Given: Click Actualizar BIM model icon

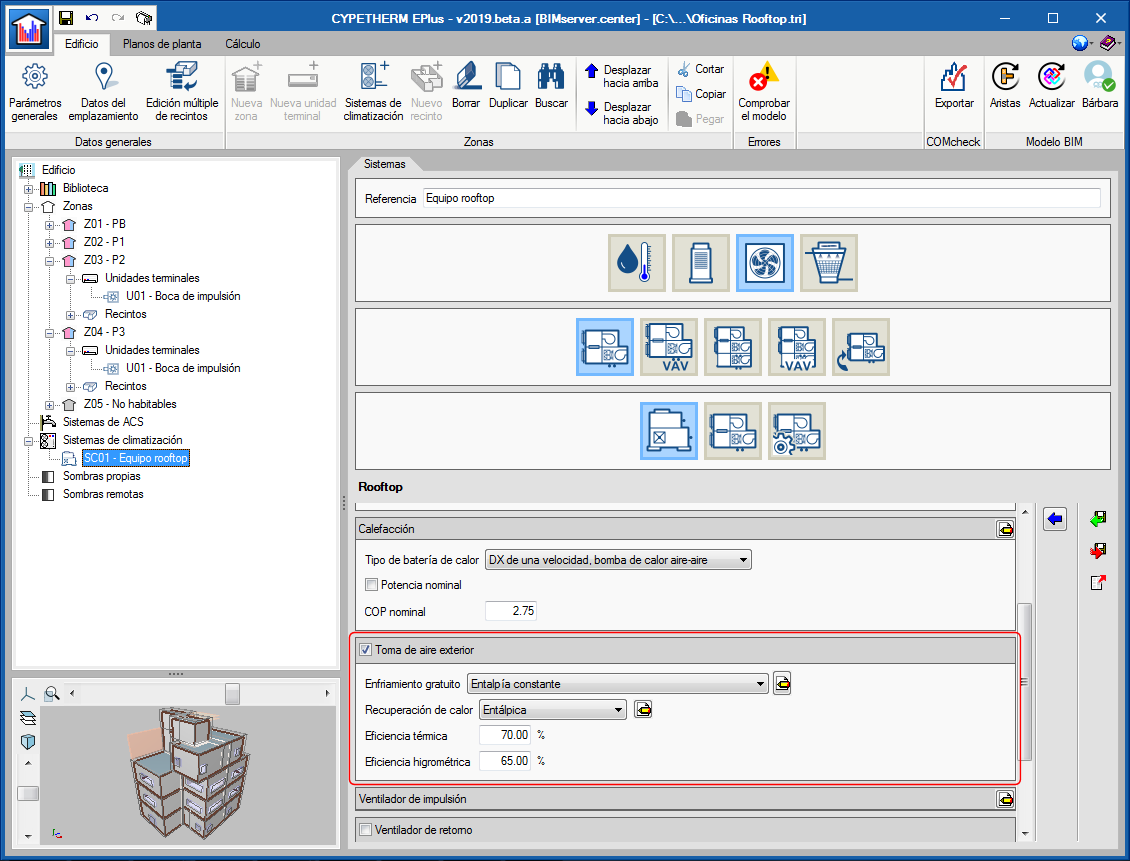Looking at the screenshot, I should tap(1051, 76).
